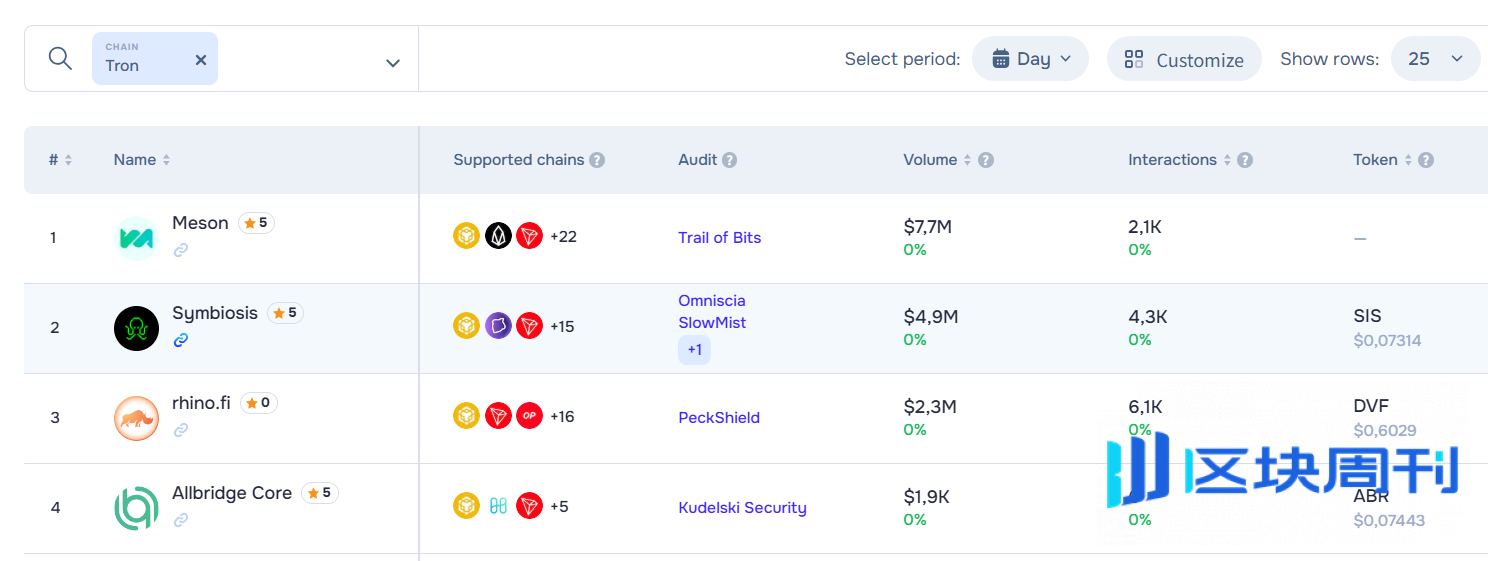This screenshot has height=561, width=1488.
Task: Click Meson's star rating badge
Action: [256, 223]
